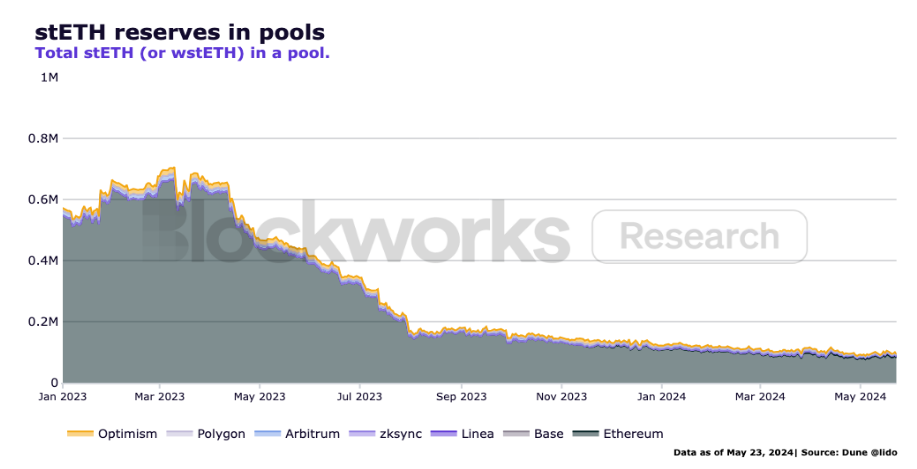Hide the zksync series via legend
The height and width of the screenshot is (469, 917).
(x=385, y=433)
